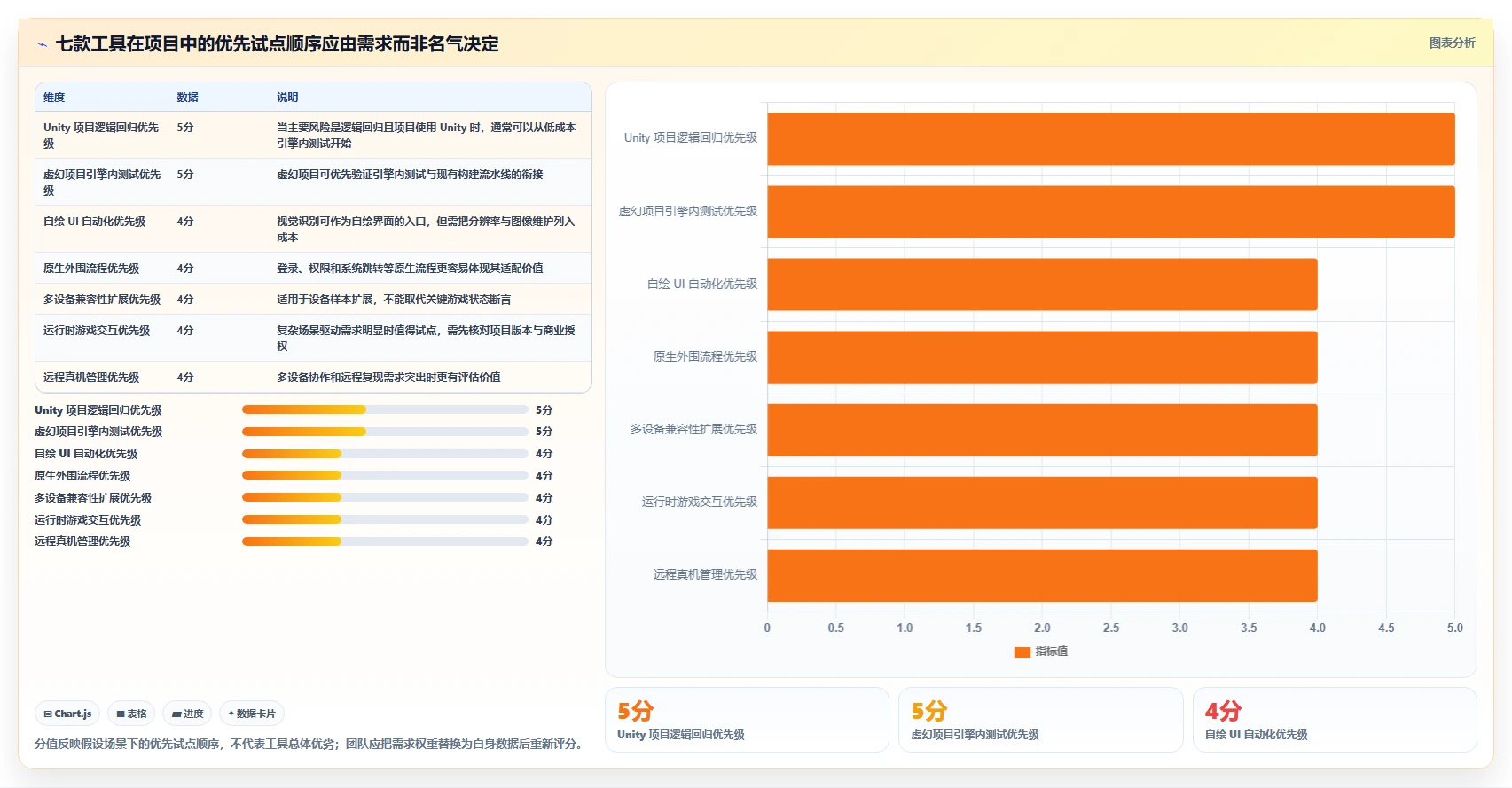Click the heading 七款工具在项目中的优先试点顺序
The image size is (1512, 788).
click(x=277, y=44)
